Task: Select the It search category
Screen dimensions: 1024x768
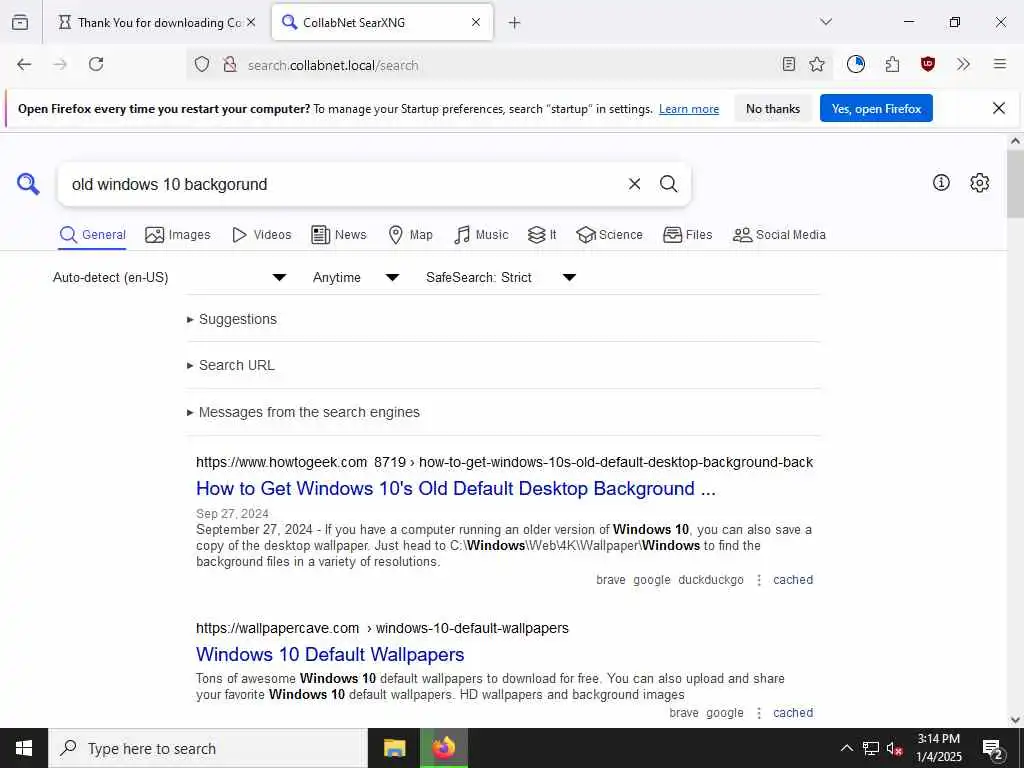Action: tap(542, 234)
